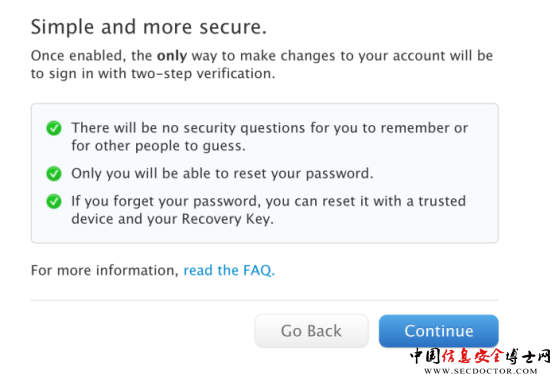
Task: Click the phrase 'two-step verification'
Action: [x=201, y=74]
